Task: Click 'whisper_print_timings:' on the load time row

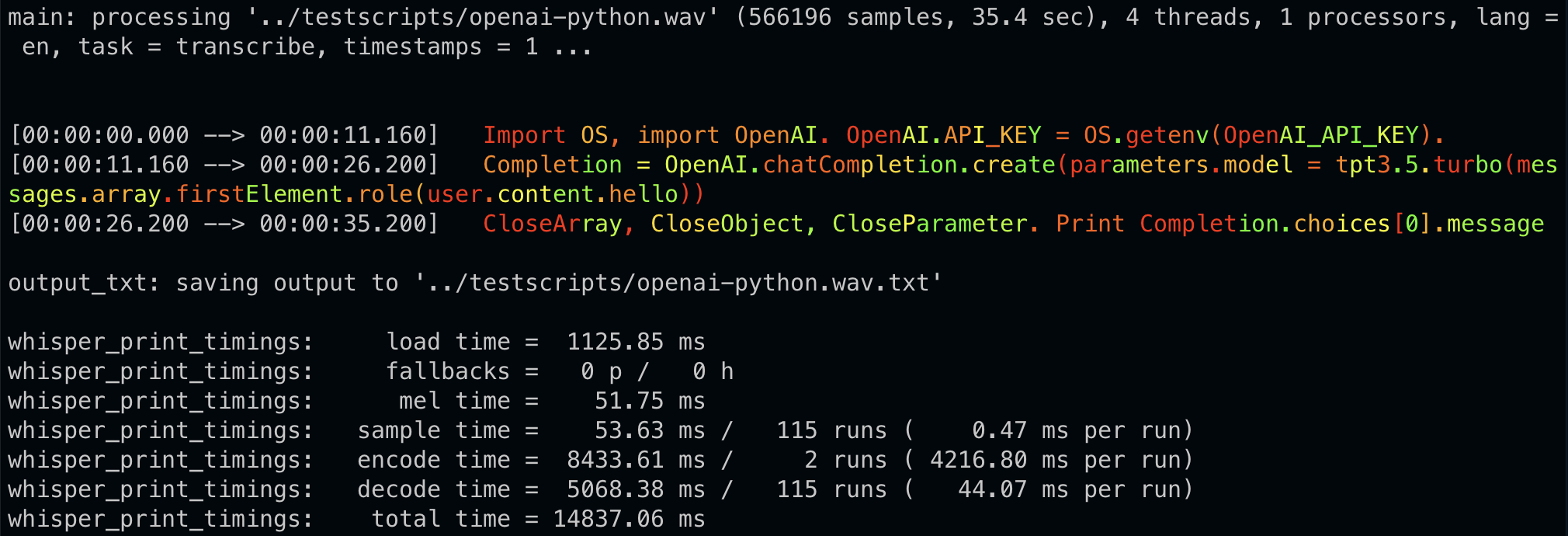Action: click(161, 342)
